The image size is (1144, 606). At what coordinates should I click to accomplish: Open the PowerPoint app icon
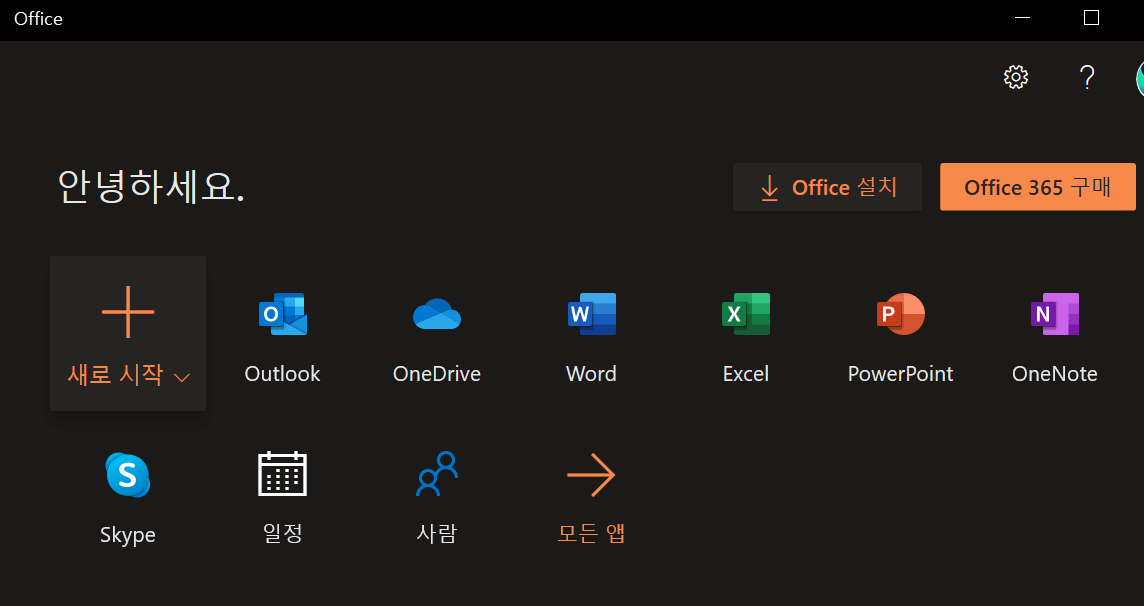900,314
